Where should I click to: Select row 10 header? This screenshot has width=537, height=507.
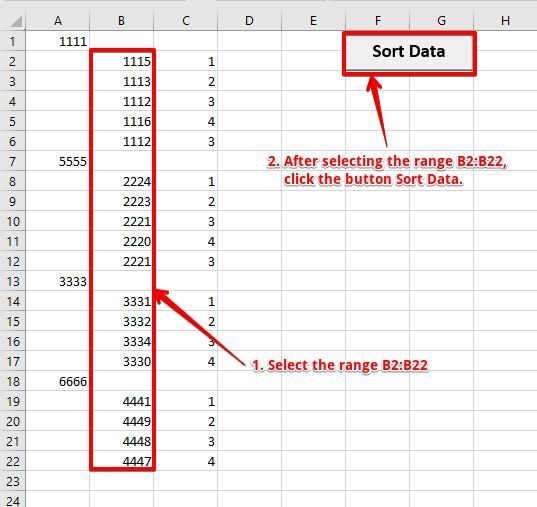click(13, 221)
